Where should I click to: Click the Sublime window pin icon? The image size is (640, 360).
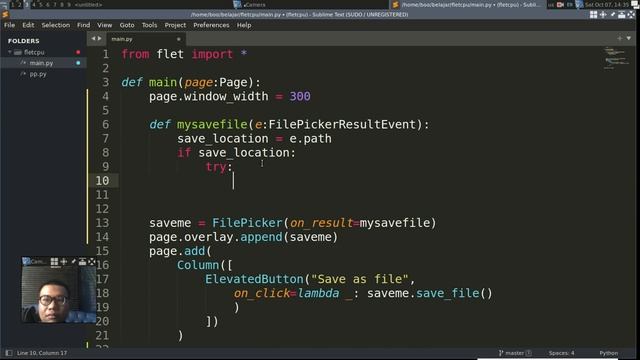612,15
